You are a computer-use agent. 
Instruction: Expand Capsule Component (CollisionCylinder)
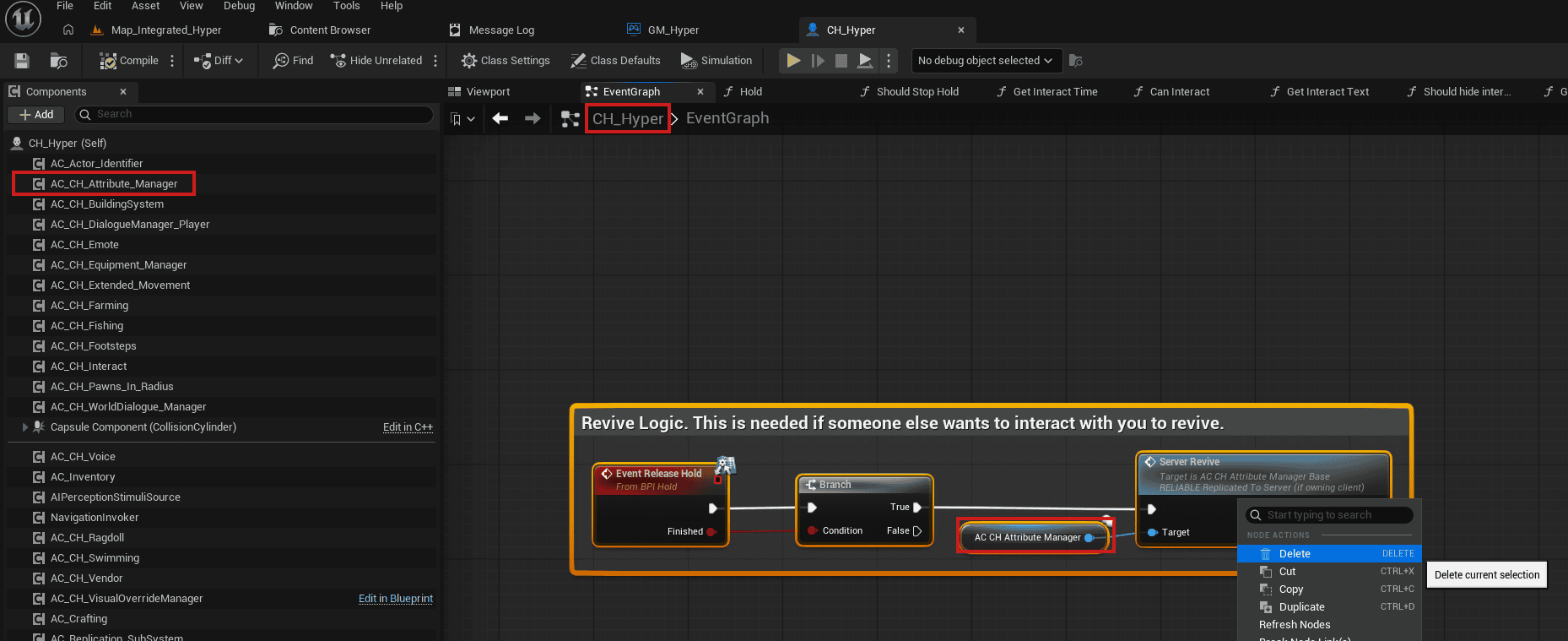[24, 427]
